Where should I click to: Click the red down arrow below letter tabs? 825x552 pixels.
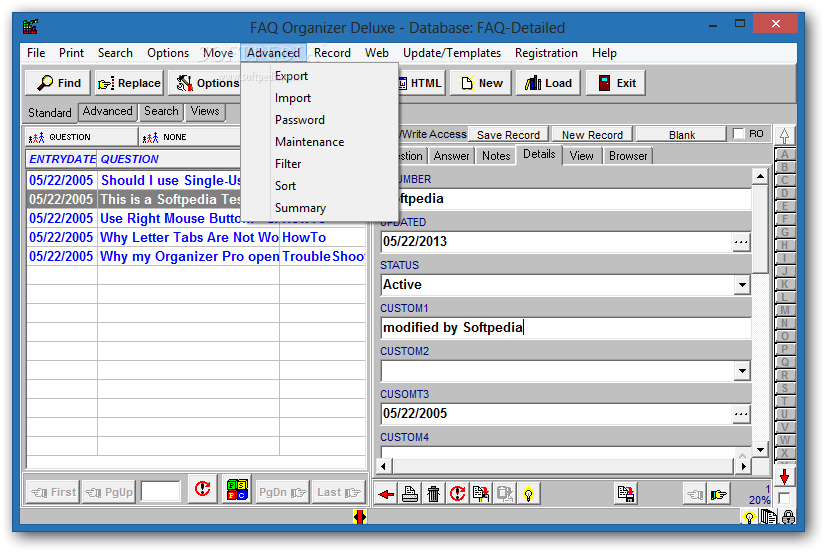coord(784,477)
